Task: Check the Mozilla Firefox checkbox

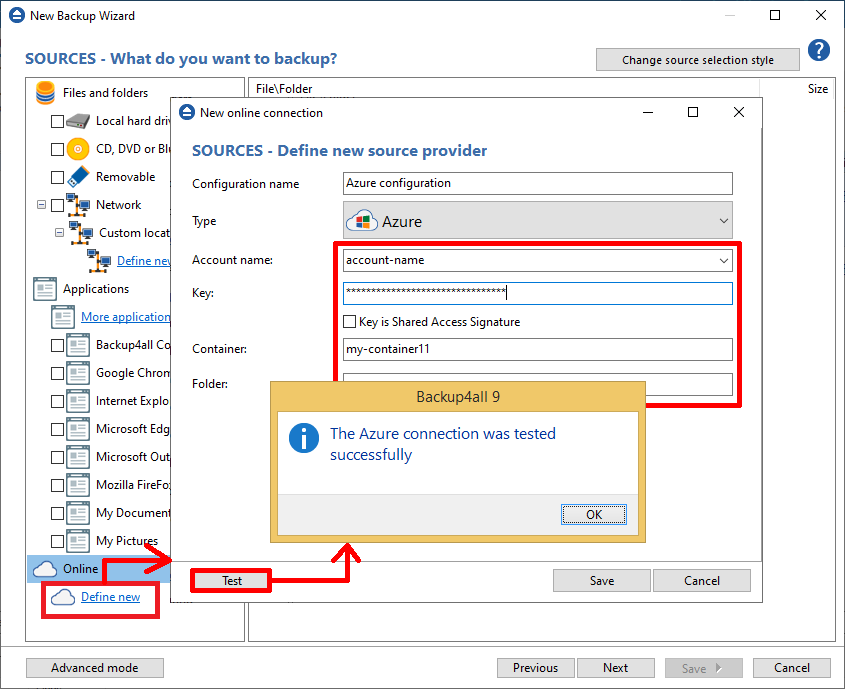Action: (57, 485)
